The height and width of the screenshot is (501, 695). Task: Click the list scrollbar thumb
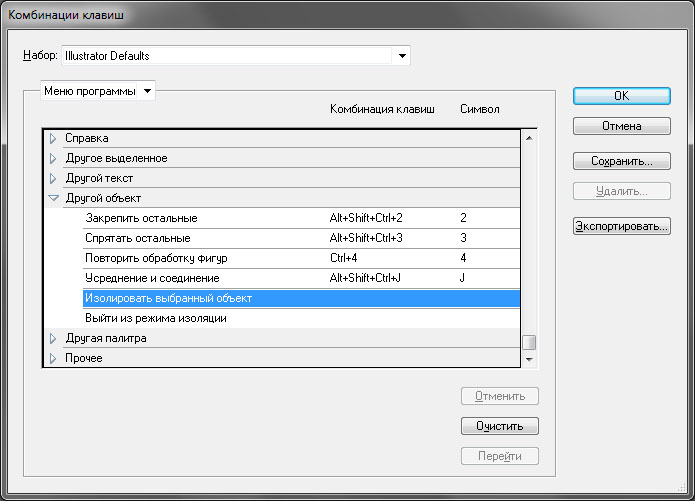(529, 342)
